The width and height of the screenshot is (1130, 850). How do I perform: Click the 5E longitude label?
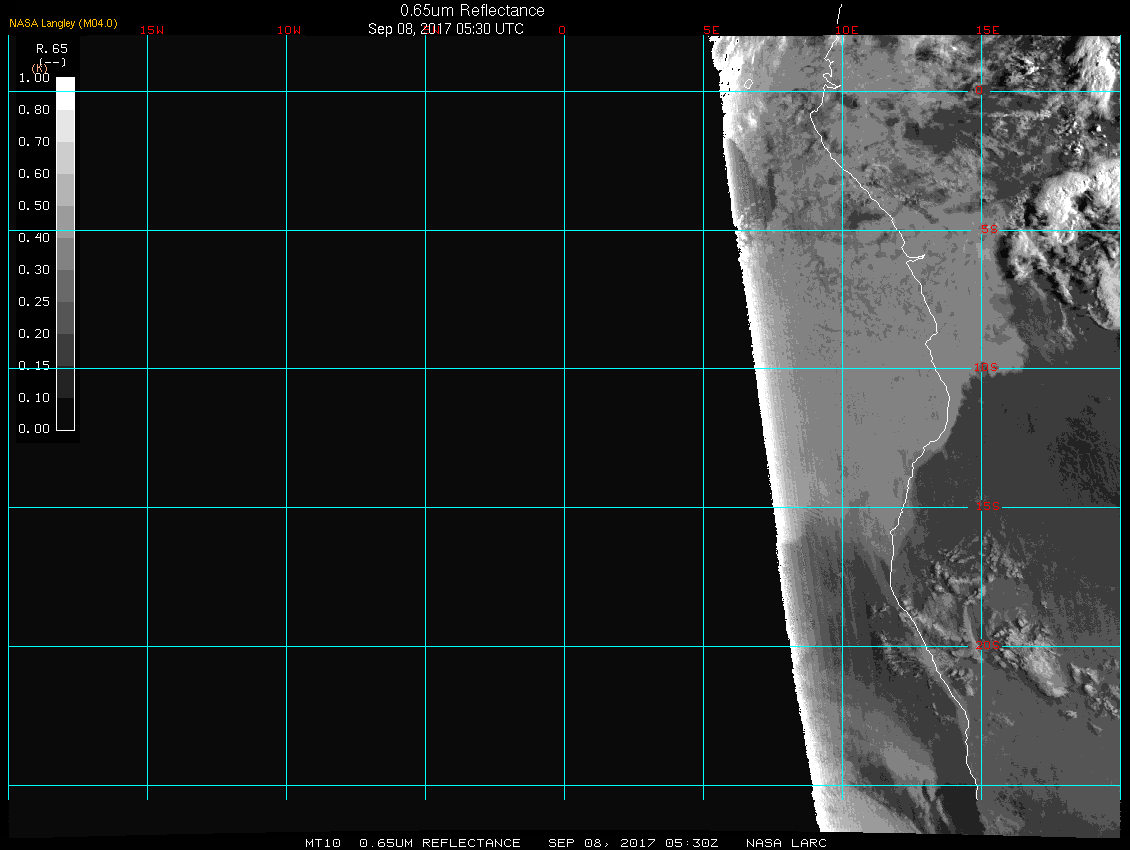point(711,30)
